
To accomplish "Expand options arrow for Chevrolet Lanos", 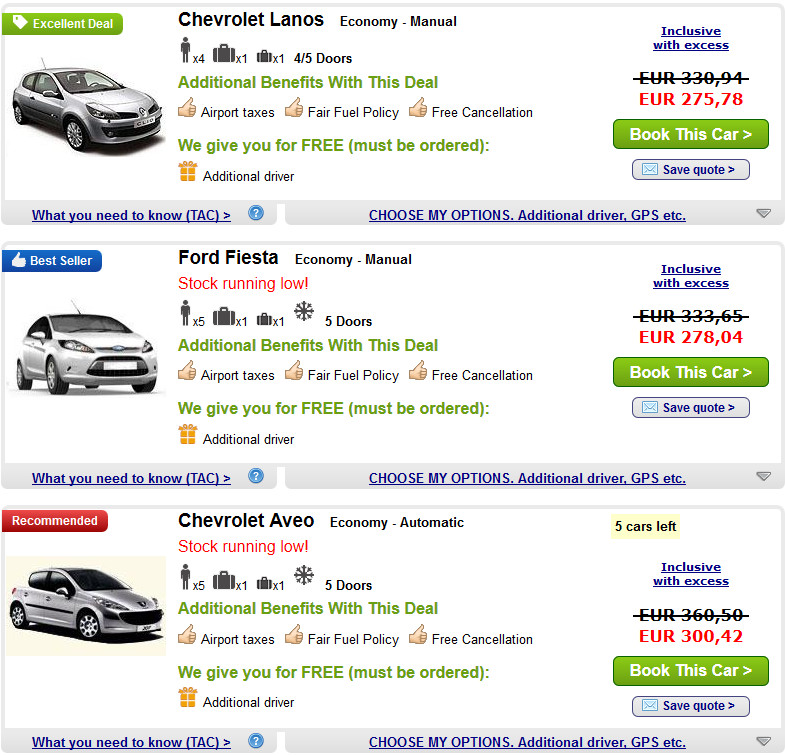I will (764, 213).
